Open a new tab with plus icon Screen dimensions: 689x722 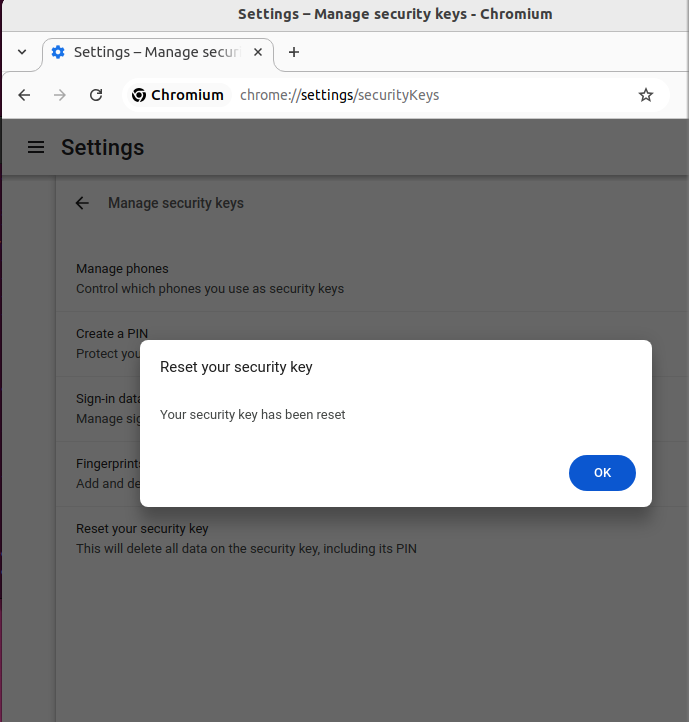(294, 52)
